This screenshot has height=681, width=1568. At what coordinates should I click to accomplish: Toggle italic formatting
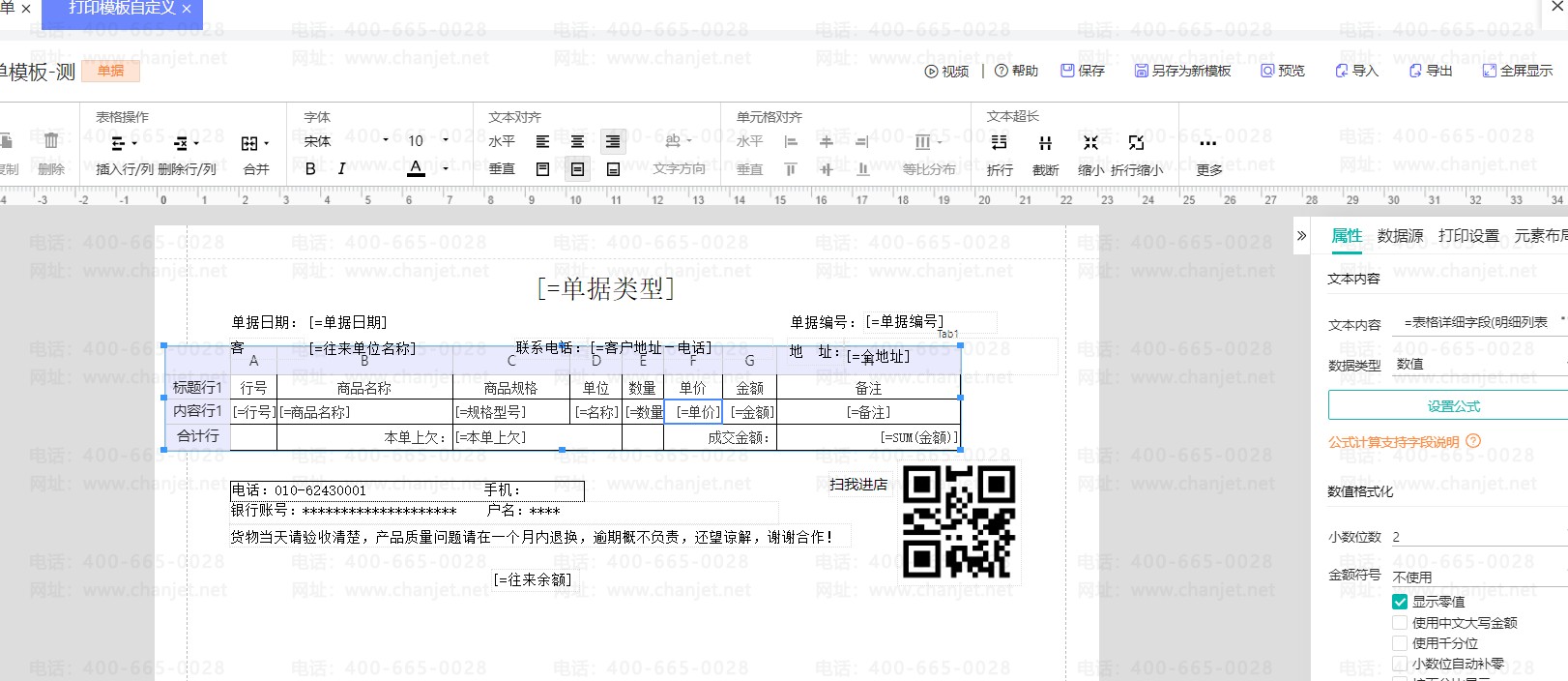pos(341,168)
